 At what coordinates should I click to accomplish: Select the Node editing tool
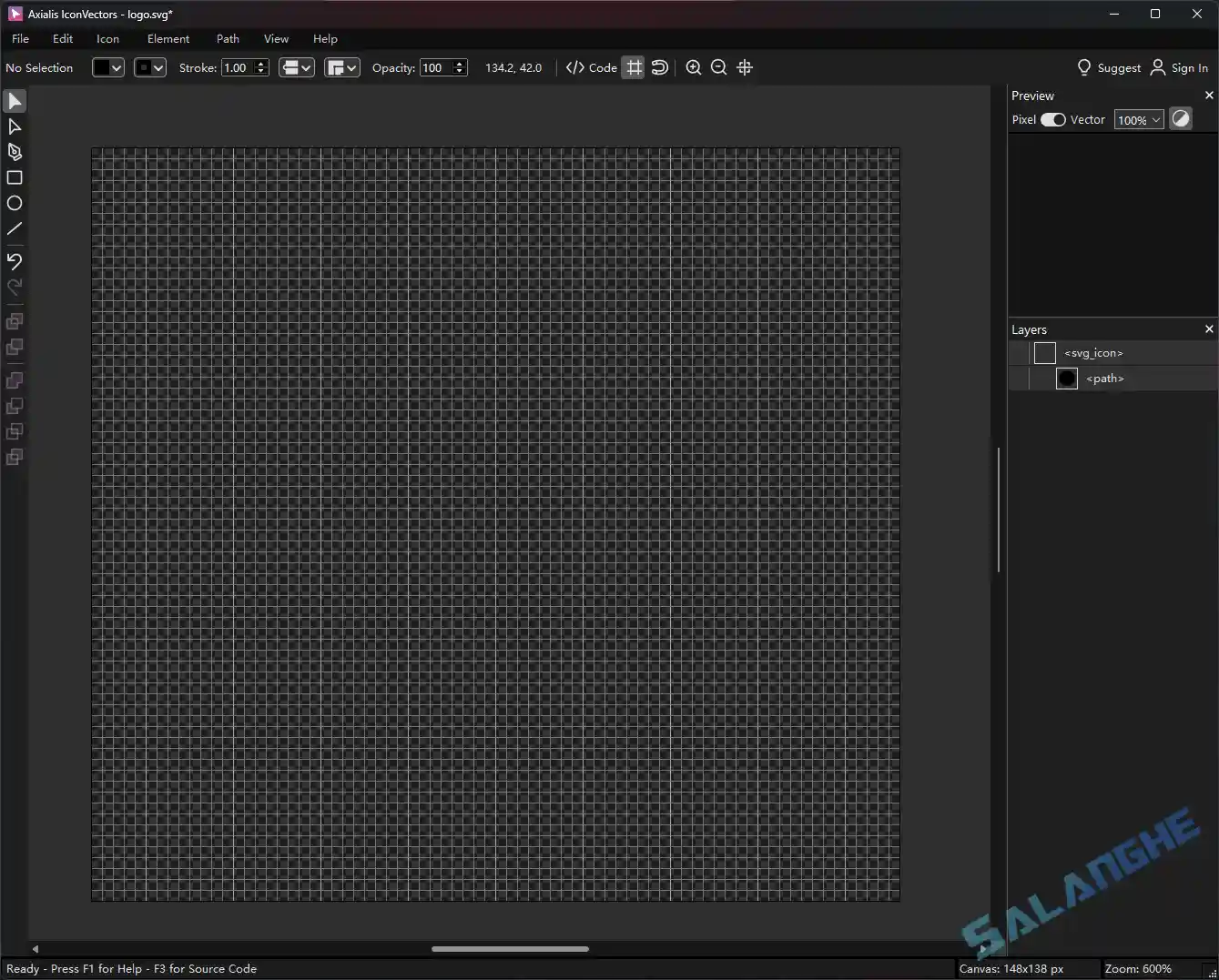(15, 126)
